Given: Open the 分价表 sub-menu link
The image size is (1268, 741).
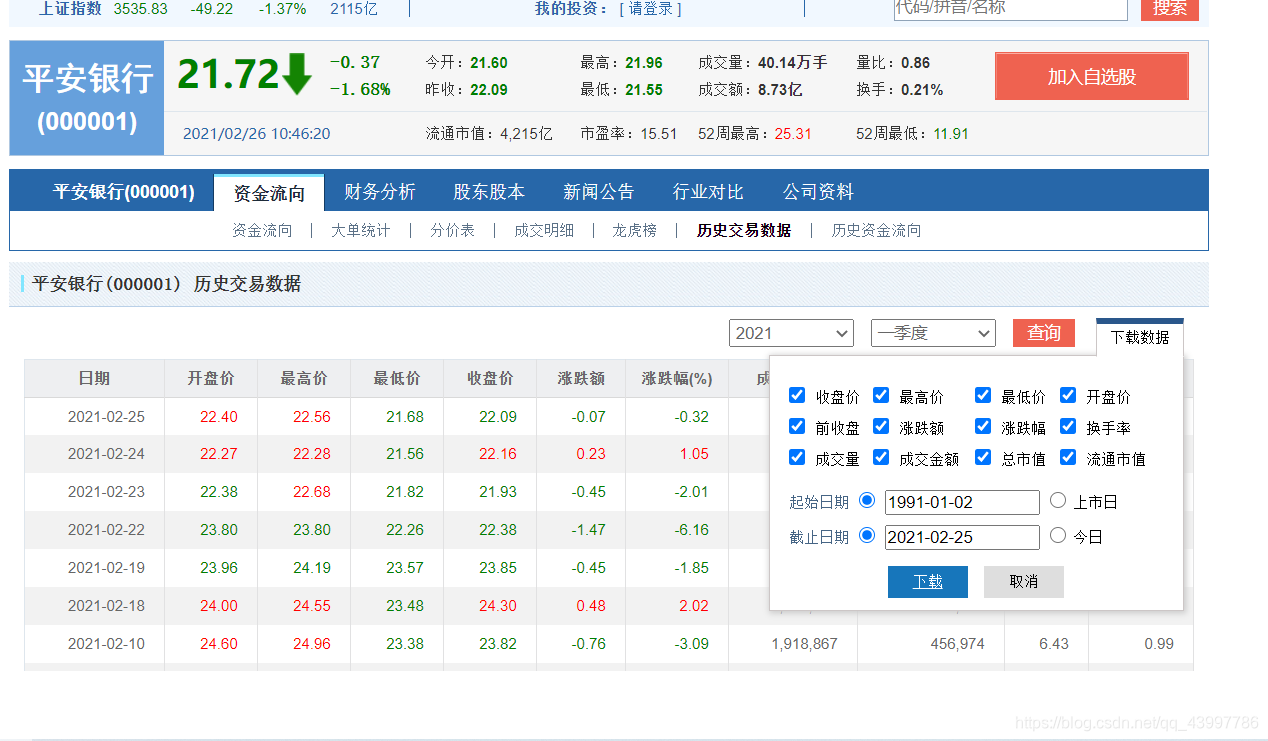Looking at the screenshot, I should point(452,230).
